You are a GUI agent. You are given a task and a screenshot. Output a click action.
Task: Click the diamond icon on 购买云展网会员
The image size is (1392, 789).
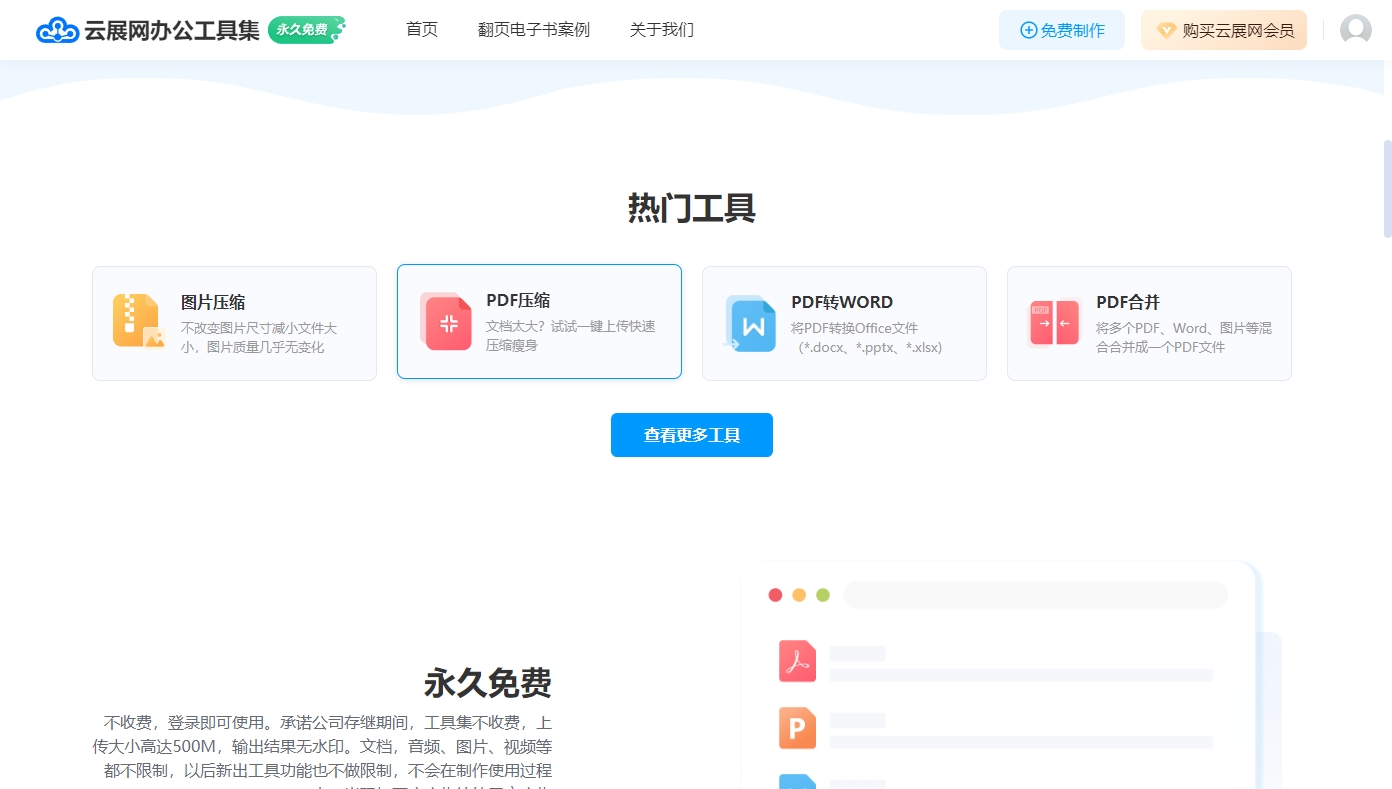pos(1166,31)
